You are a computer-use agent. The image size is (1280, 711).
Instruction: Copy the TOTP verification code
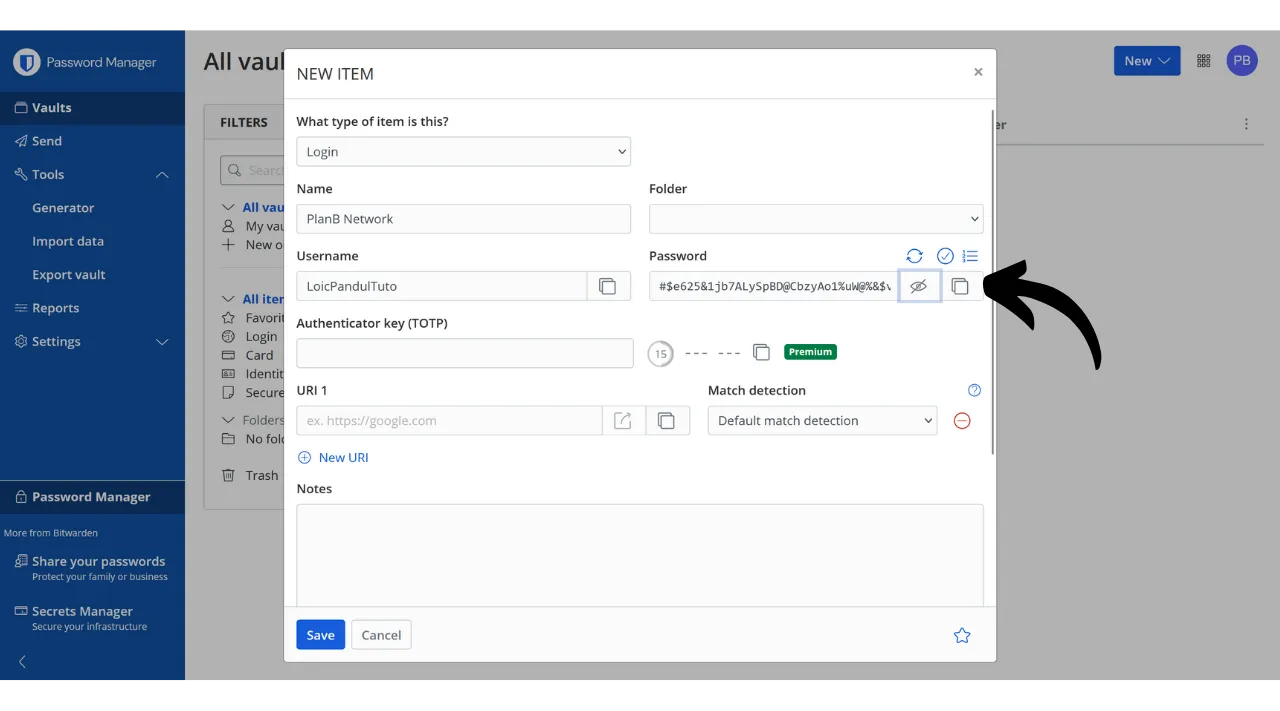761,352
